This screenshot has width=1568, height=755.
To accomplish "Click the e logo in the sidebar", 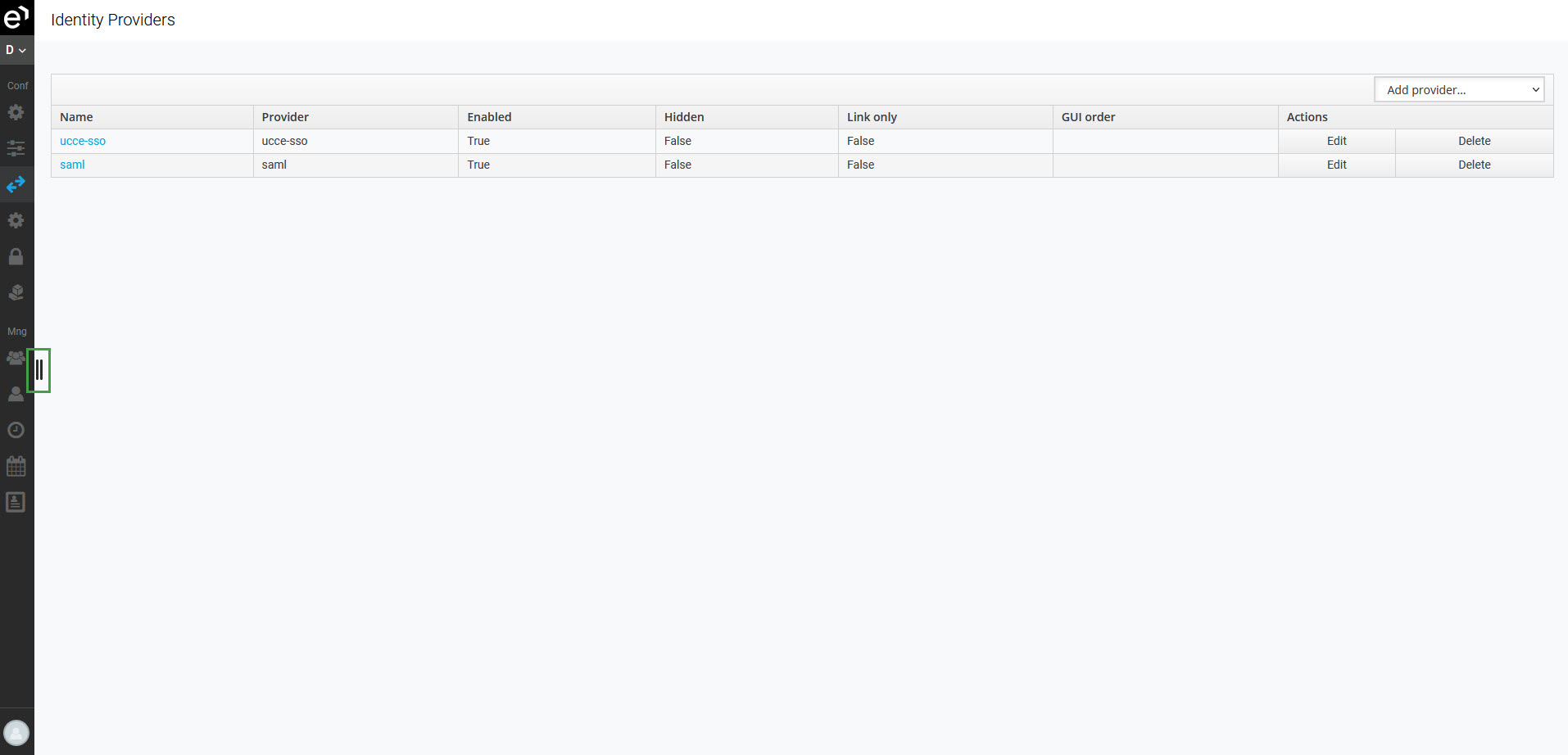I will point(16,16).
